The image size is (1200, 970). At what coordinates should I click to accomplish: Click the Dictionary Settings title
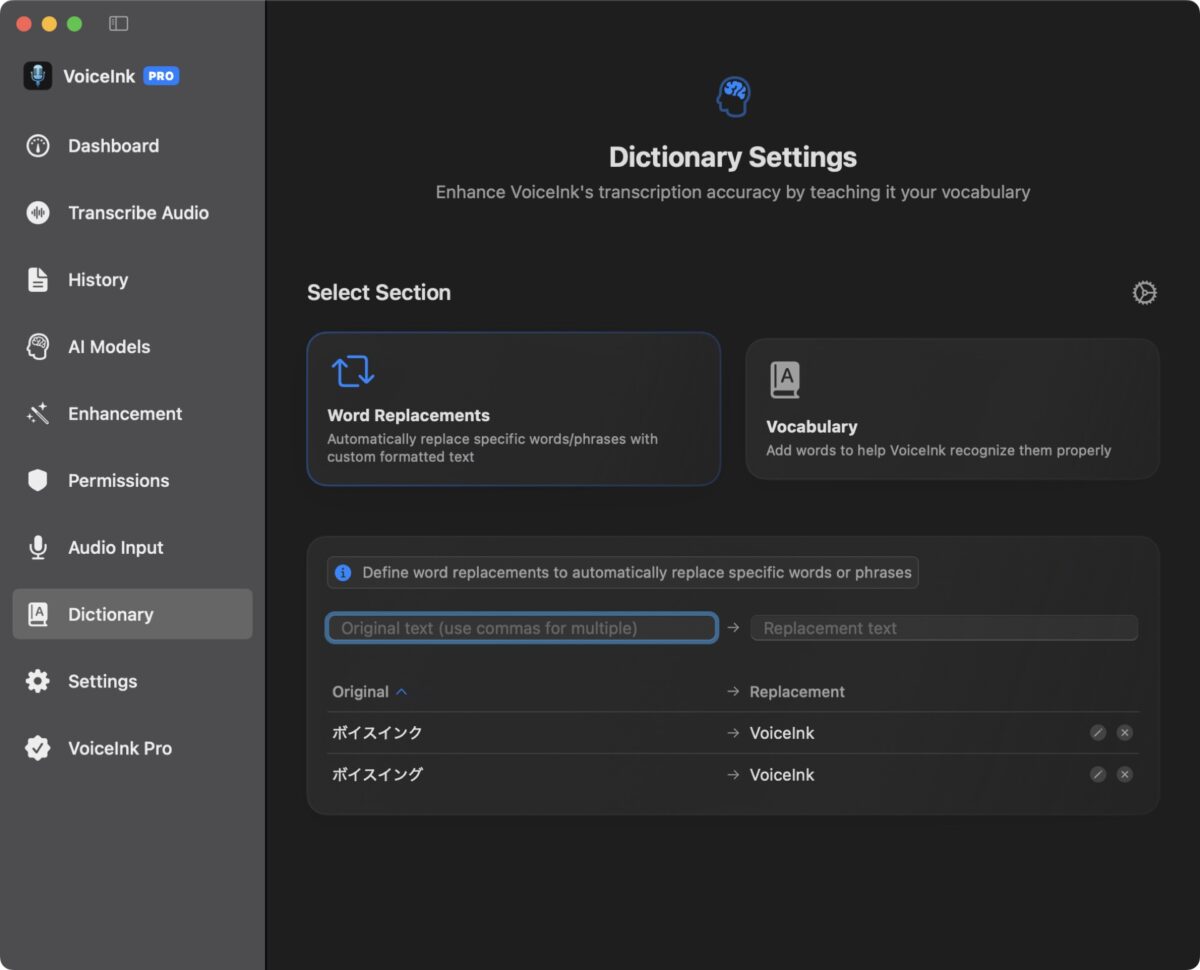coord(733,158)
